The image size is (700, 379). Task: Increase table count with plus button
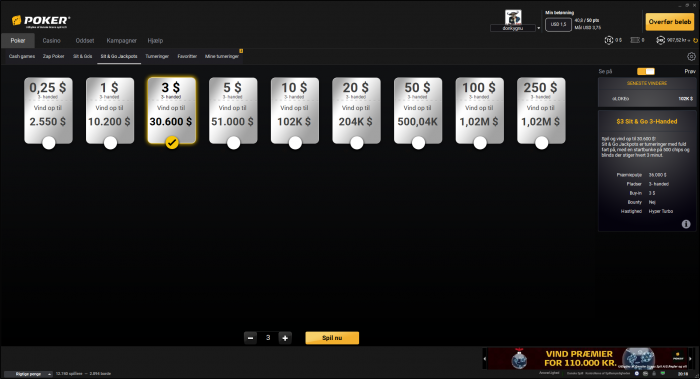tap(285, 338)
